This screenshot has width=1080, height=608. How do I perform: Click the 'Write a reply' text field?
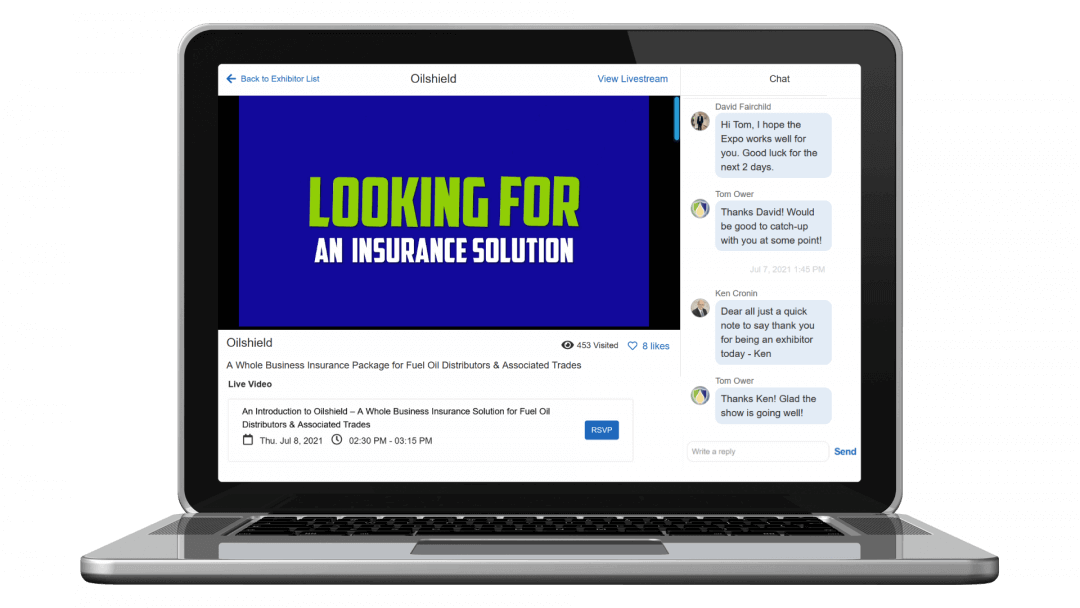[757, 452]
